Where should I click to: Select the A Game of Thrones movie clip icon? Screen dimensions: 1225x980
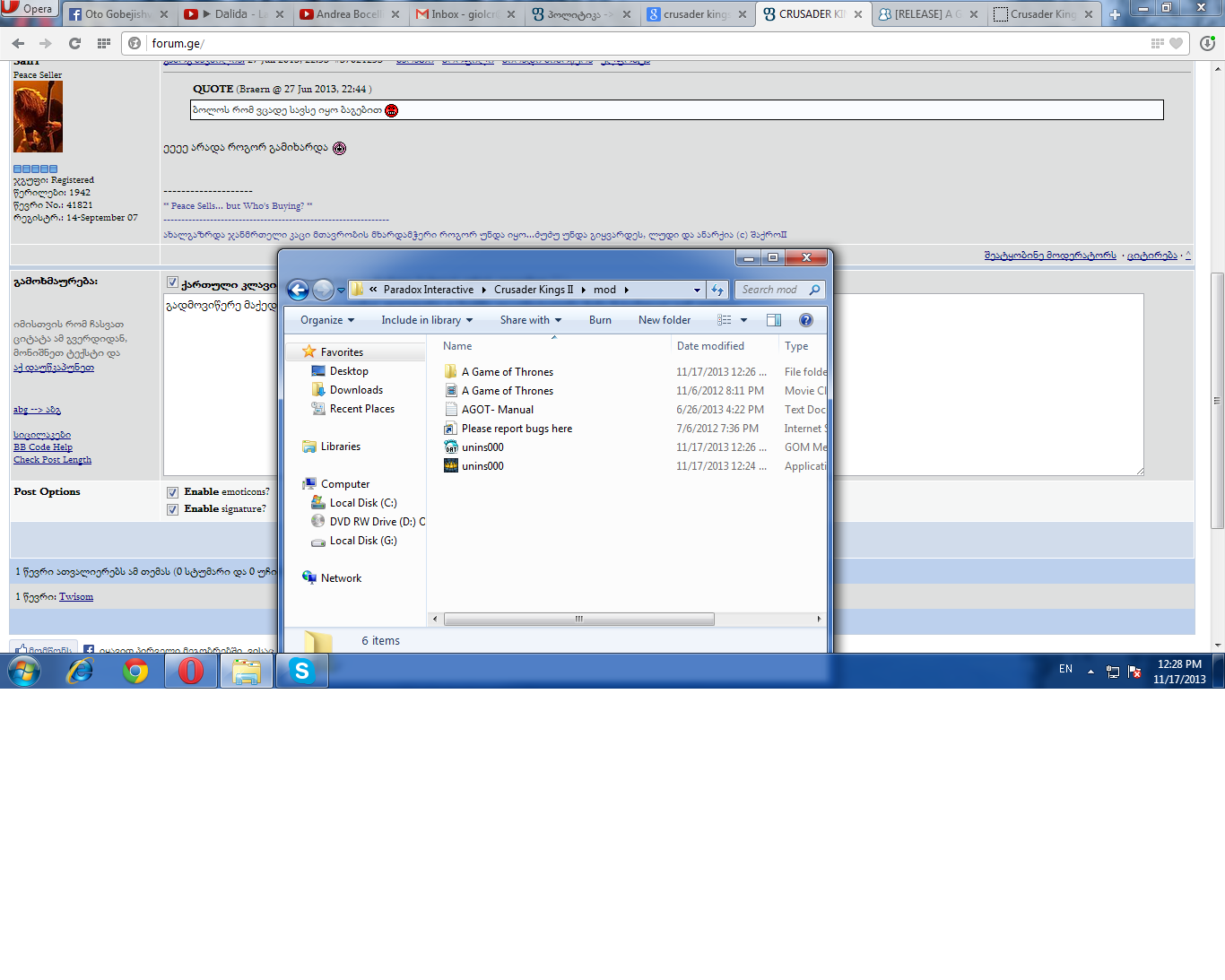pyautogui.click(x=451, y=390)
